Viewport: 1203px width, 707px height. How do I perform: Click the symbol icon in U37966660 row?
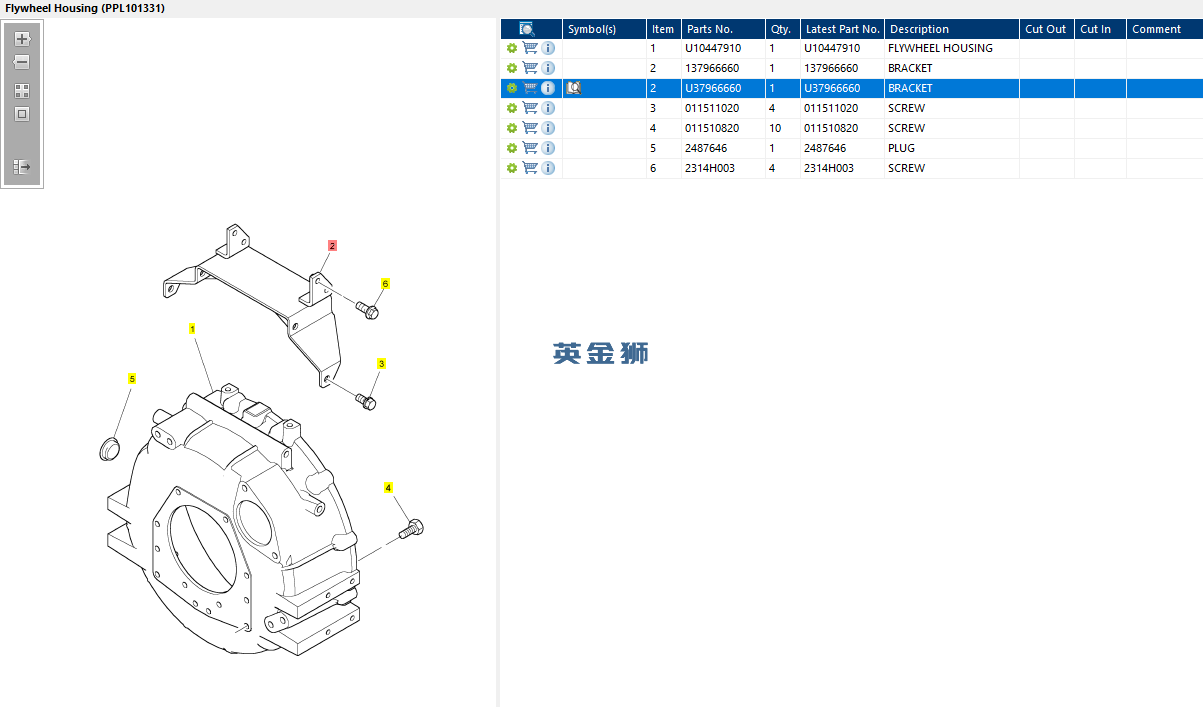[574, 88]
